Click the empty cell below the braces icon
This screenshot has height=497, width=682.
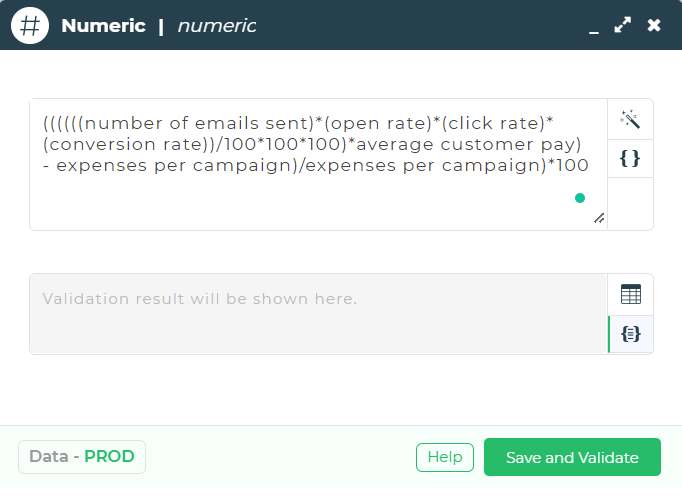coord(630,203)
